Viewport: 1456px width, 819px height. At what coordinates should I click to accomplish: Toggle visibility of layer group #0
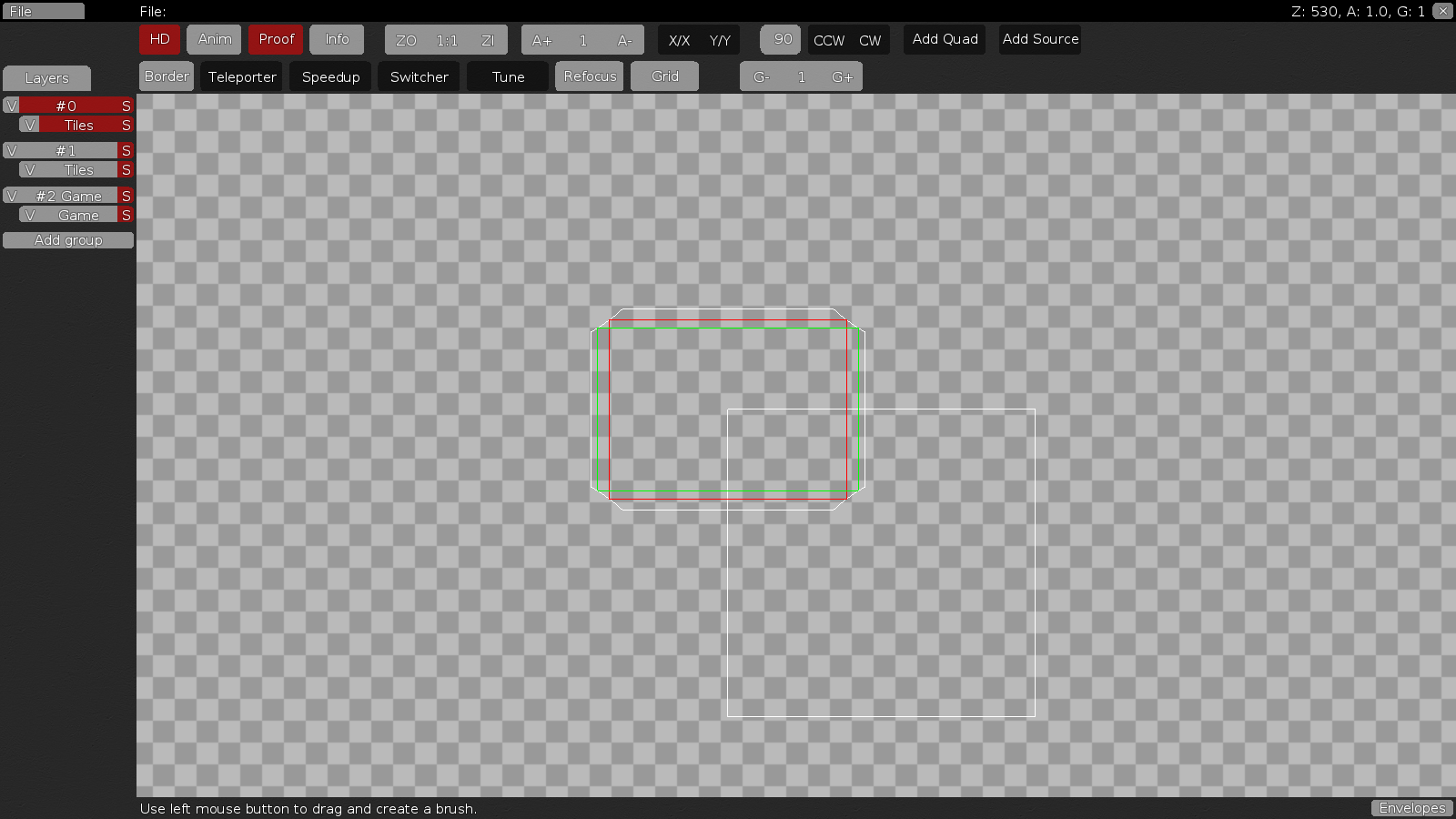(12, 106)
